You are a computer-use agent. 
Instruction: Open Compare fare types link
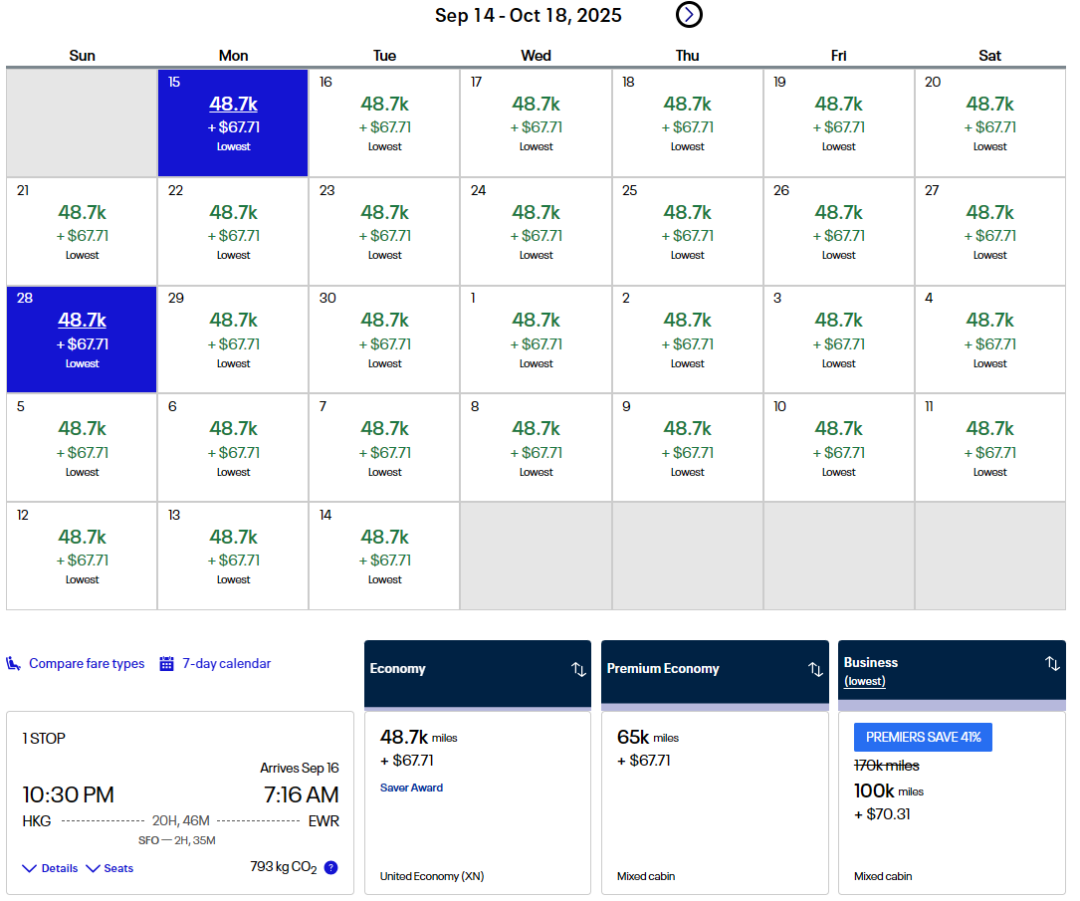click(x=86, y=664)
